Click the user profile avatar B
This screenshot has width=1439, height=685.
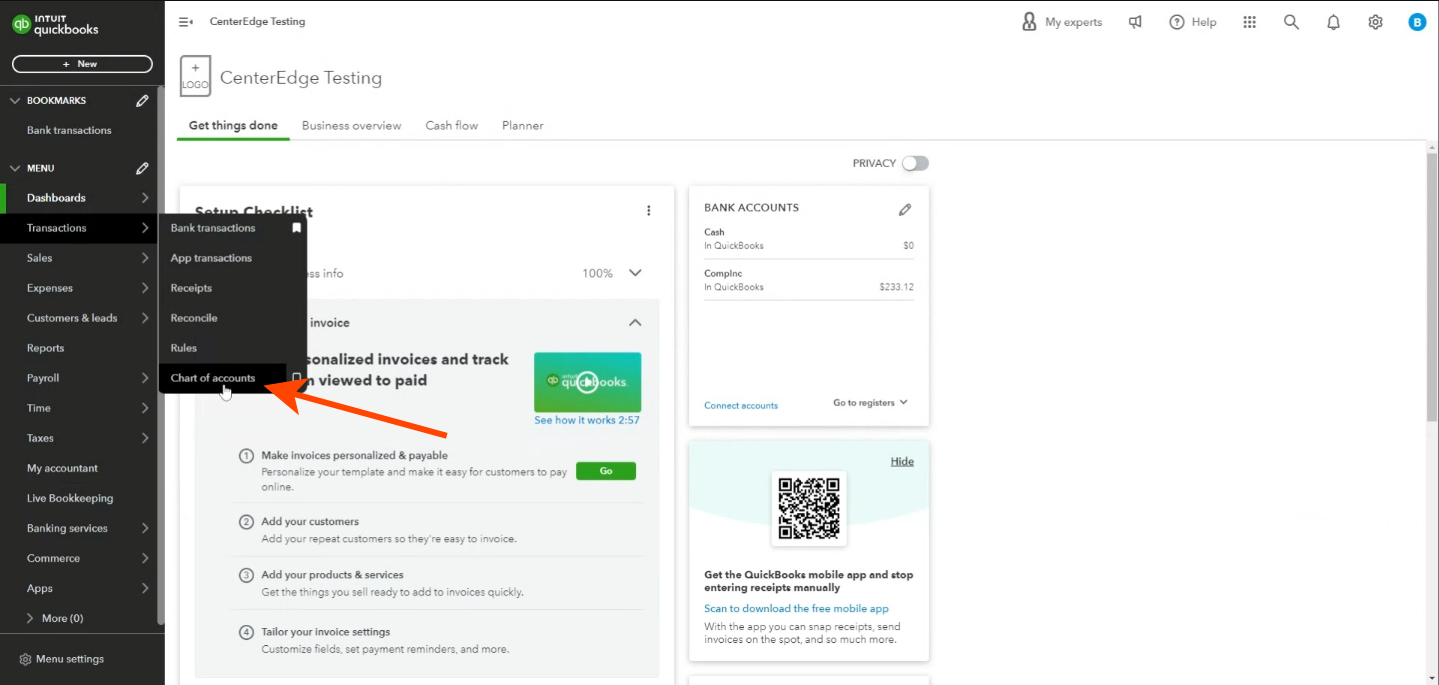pos(1417,22)
